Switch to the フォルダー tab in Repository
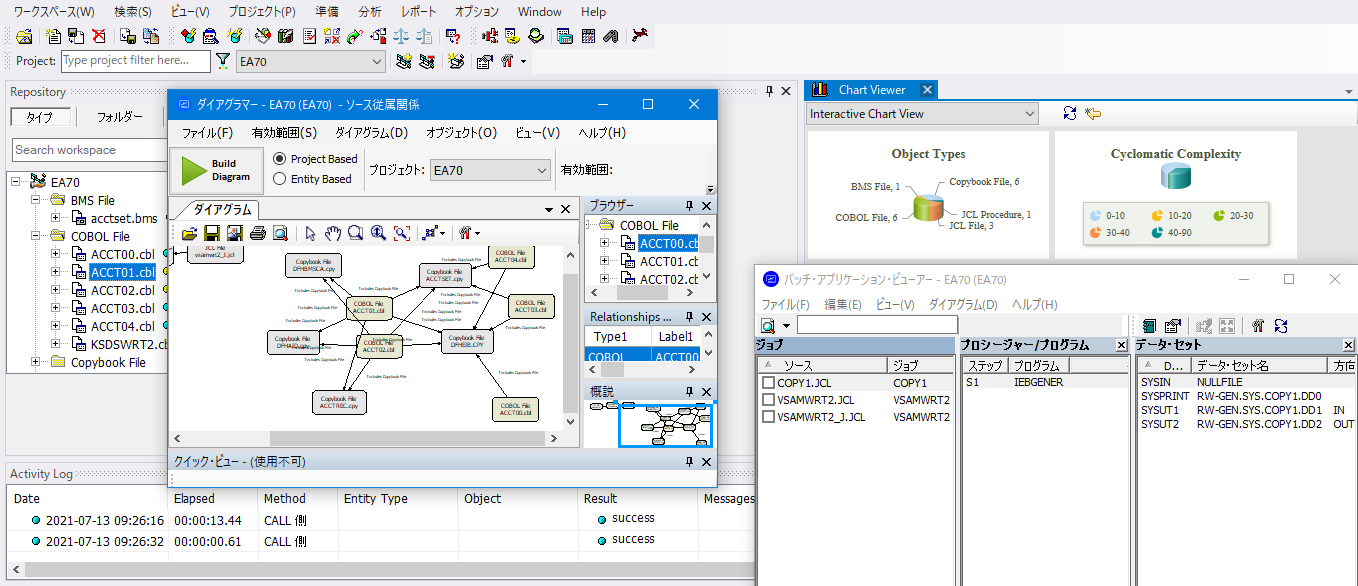 tap(119, 117)
